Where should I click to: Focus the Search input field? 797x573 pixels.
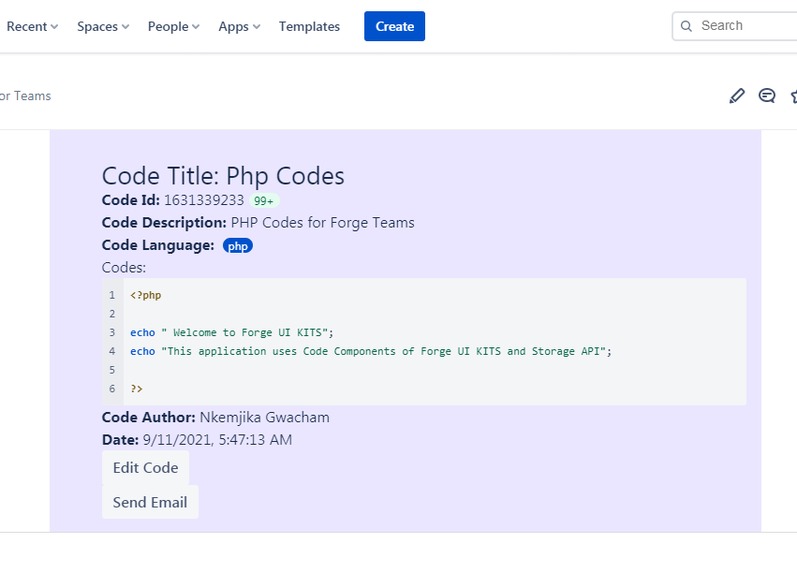[734, 26]
